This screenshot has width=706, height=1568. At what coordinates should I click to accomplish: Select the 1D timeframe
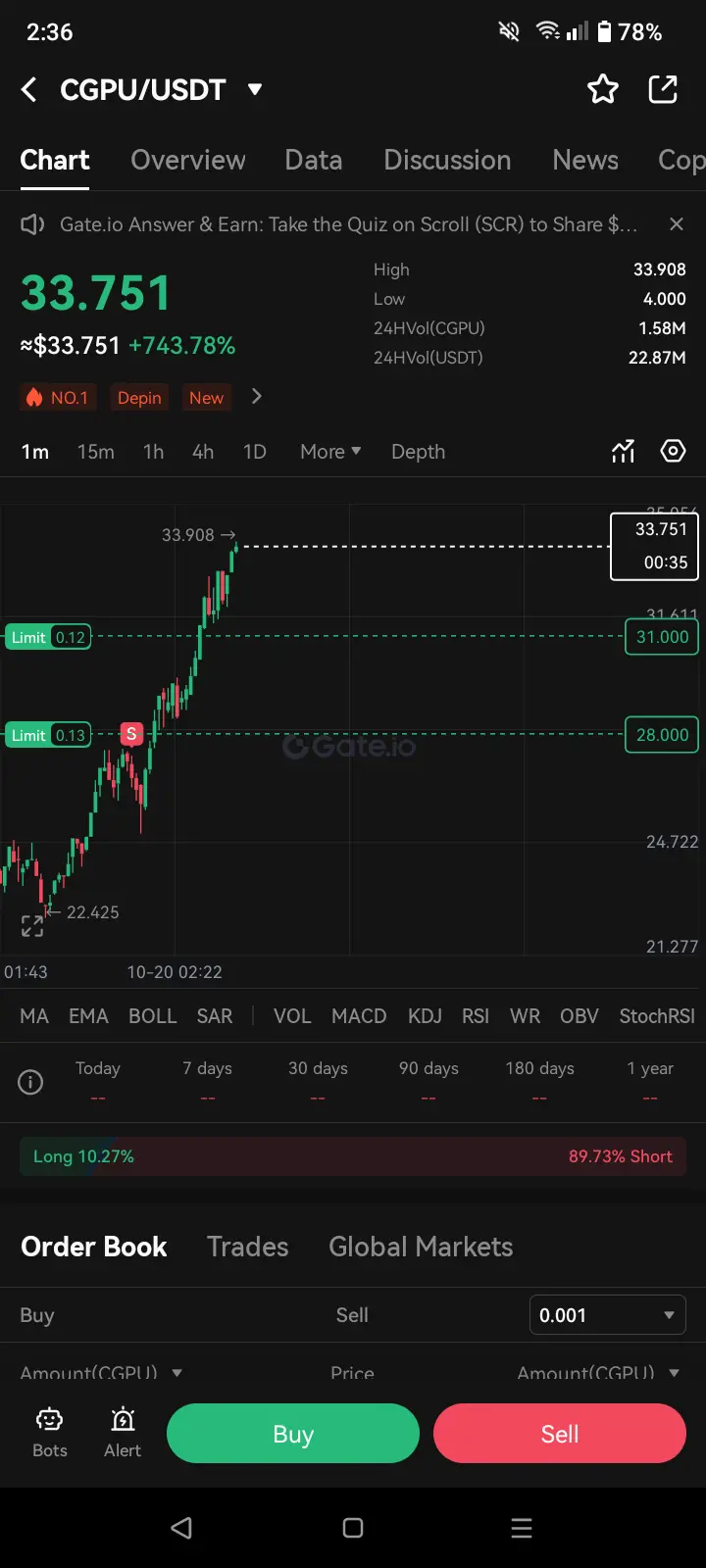pos(255,452)
